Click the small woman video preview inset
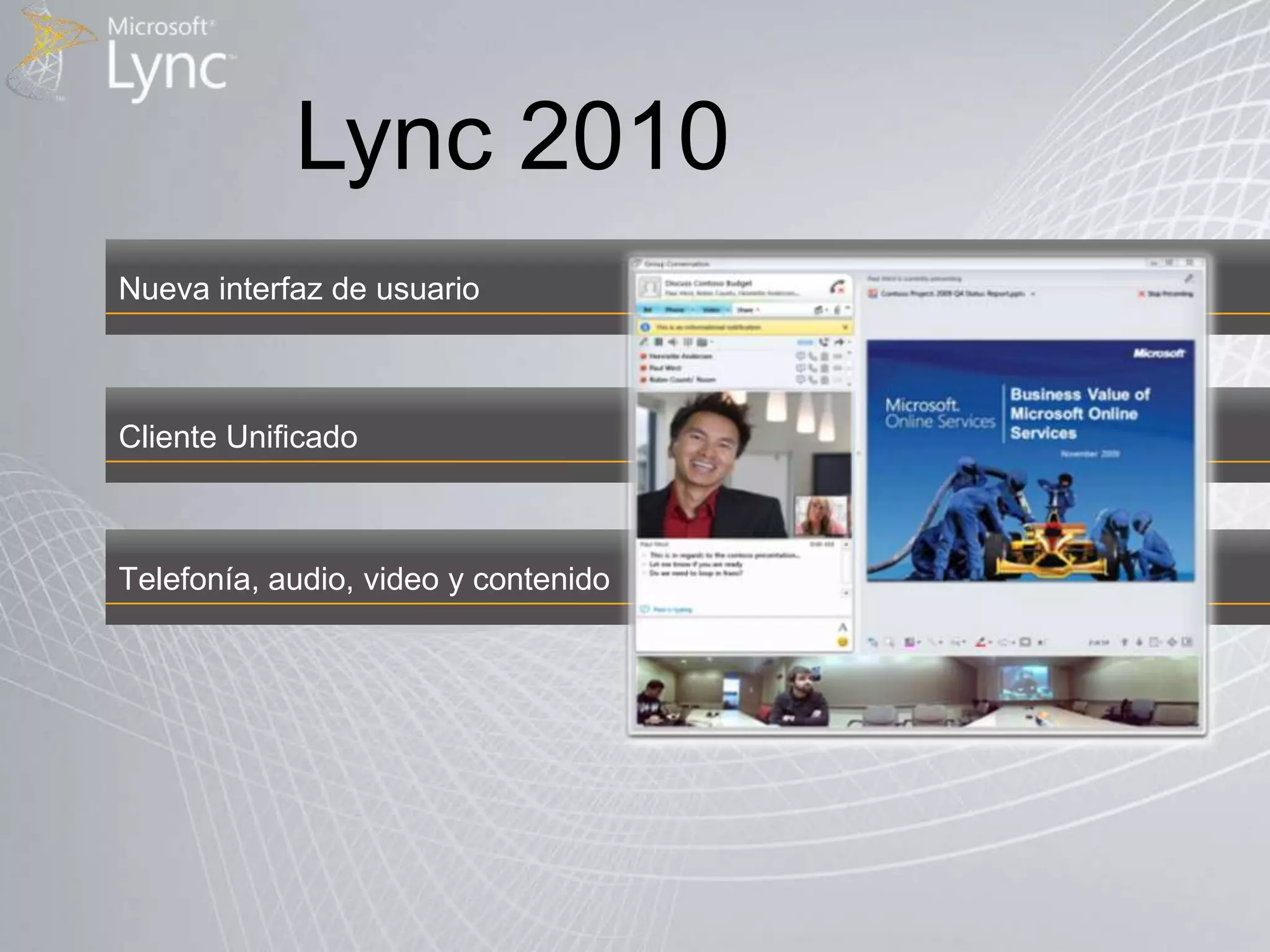 (822, 516)
